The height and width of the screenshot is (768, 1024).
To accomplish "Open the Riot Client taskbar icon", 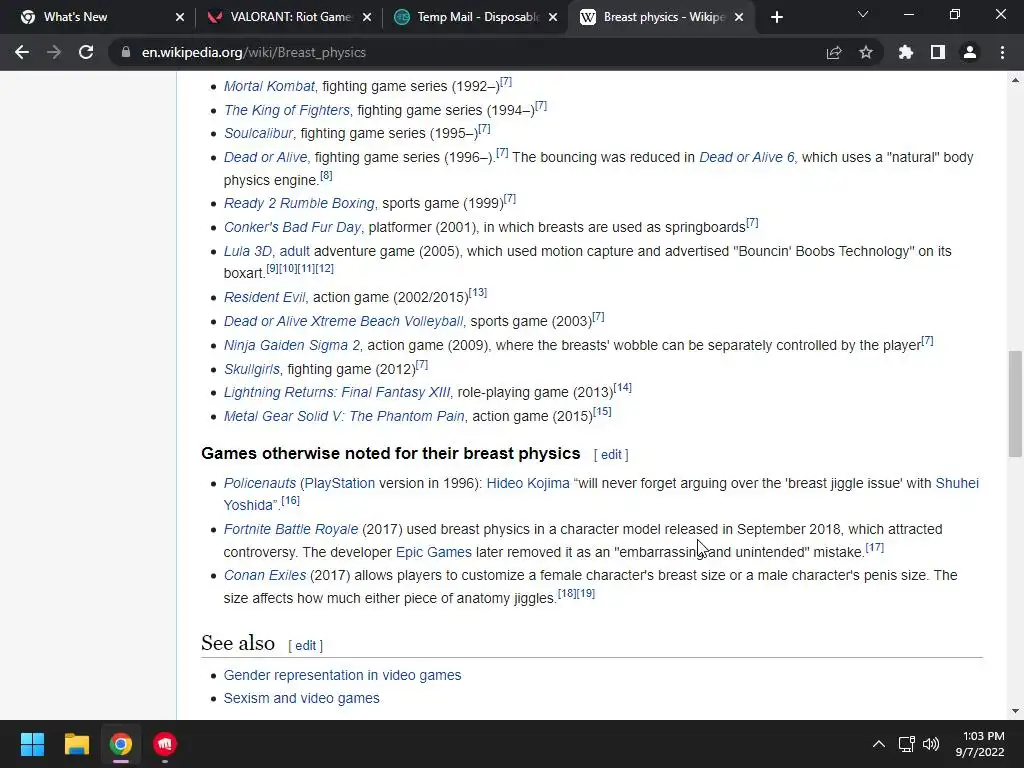I will coord(165,744).
